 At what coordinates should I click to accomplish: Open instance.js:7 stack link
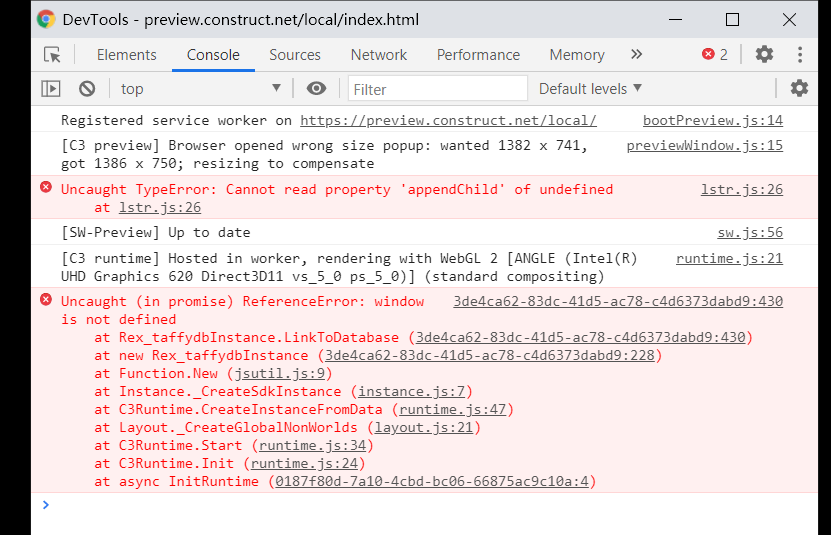(x=411, y=391)
